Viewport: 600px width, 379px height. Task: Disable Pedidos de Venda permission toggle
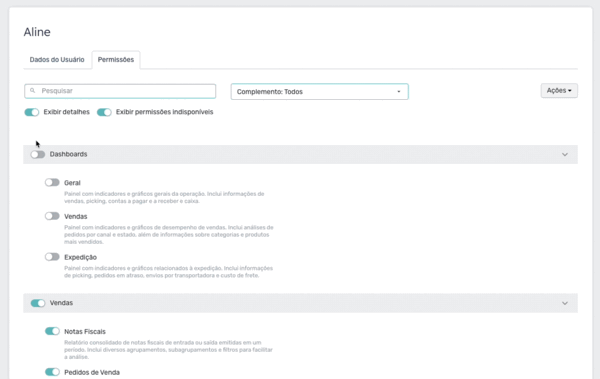point(52,372)
